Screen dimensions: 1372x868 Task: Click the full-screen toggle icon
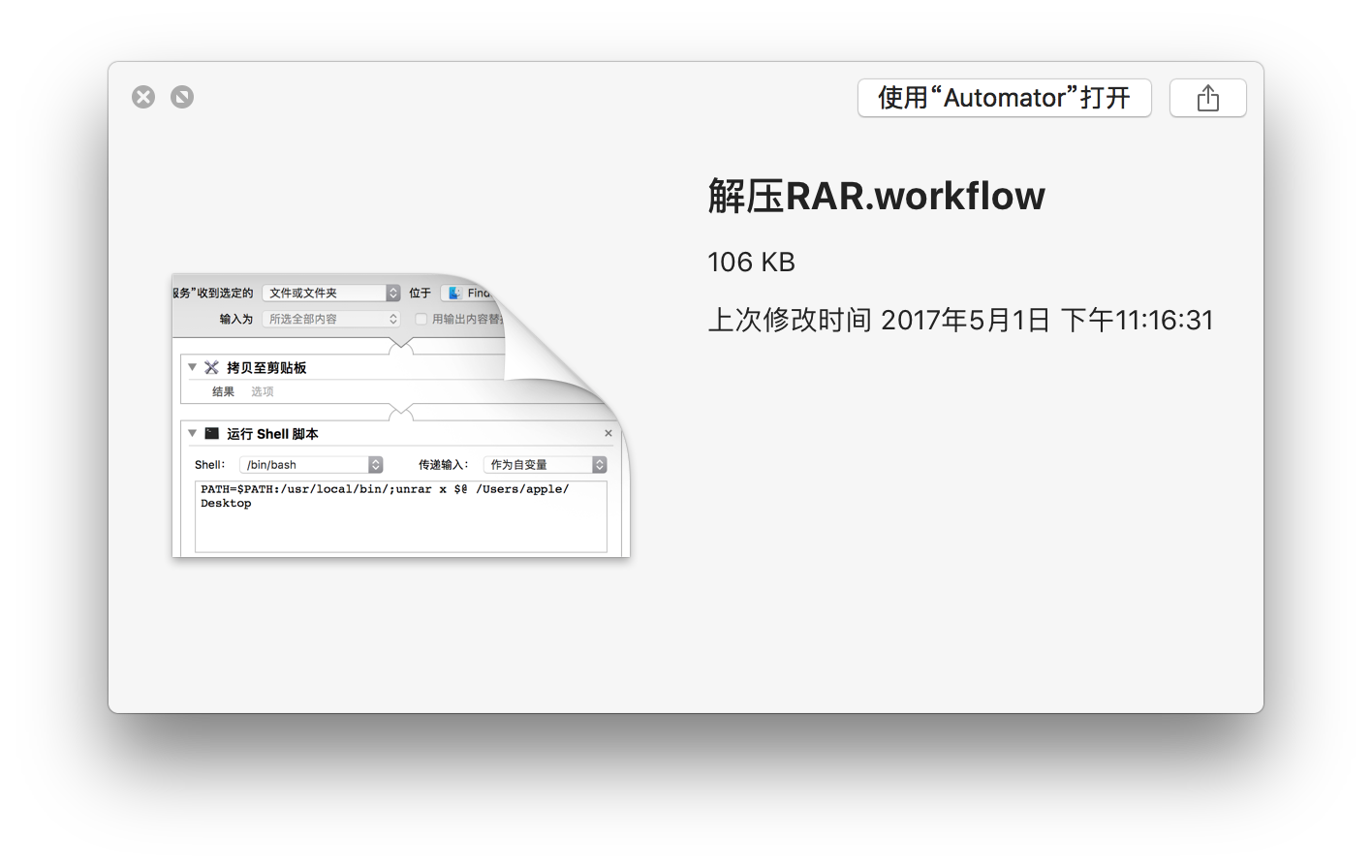182,97
